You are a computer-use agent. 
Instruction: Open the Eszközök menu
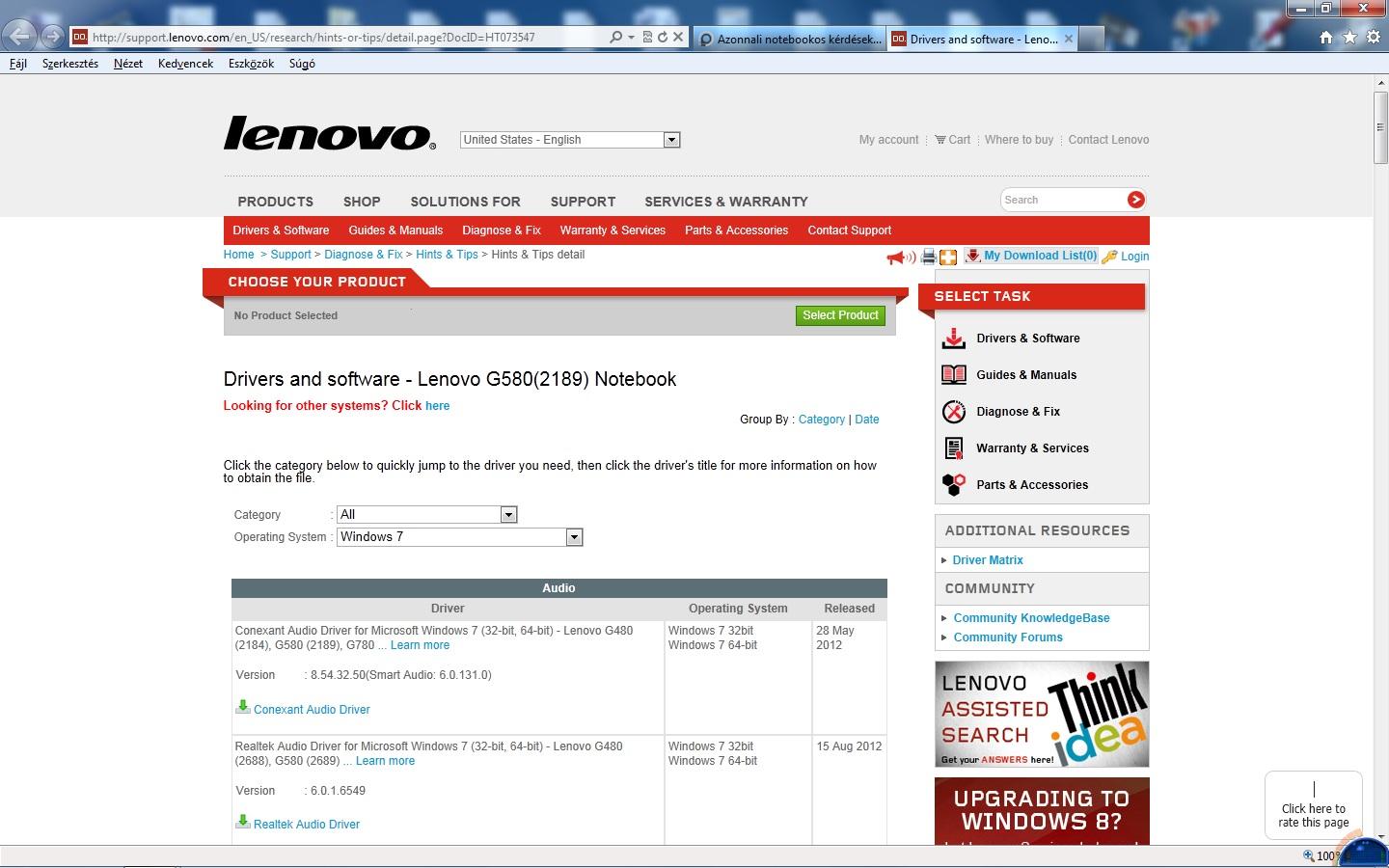coord(251,64)
